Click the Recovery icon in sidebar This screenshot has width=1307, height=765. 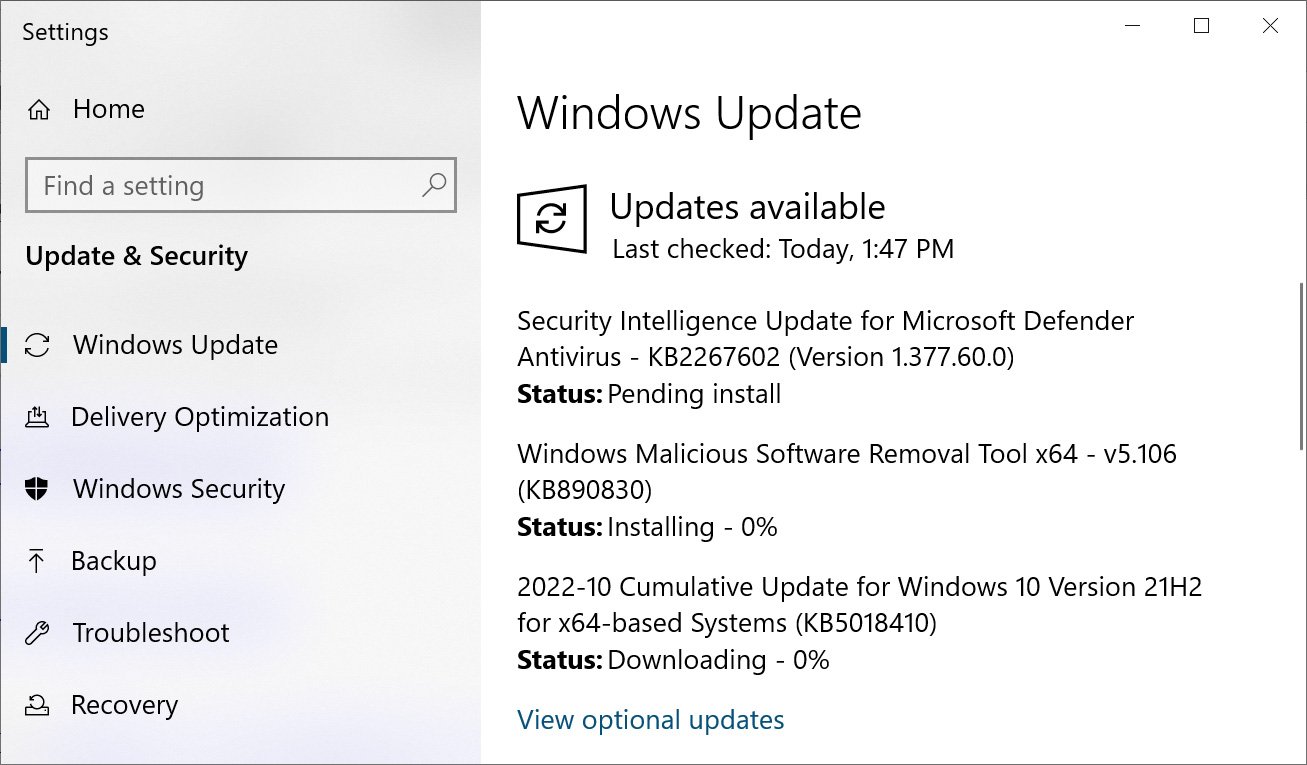[37, 706]
